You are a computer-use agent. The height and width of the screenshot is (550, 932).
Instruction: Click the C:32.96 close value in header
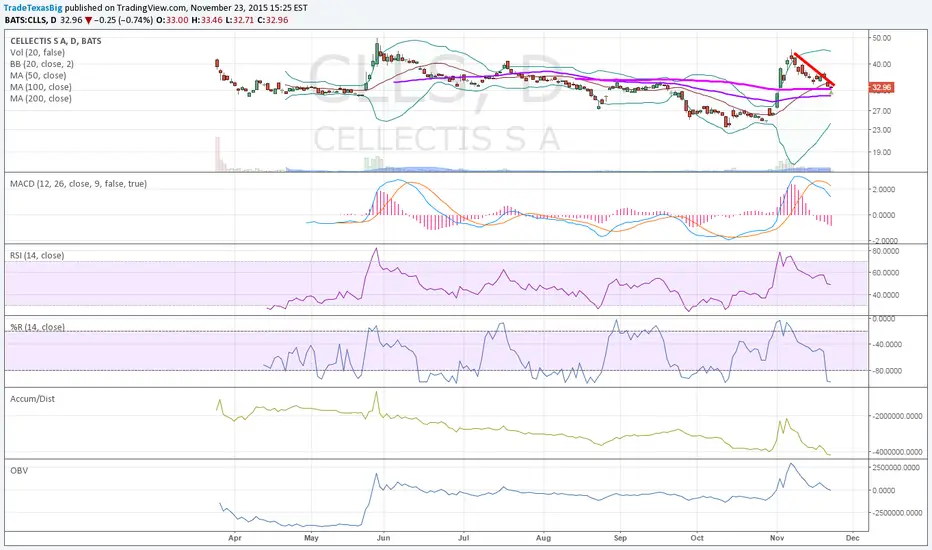(x=273, y=20)
